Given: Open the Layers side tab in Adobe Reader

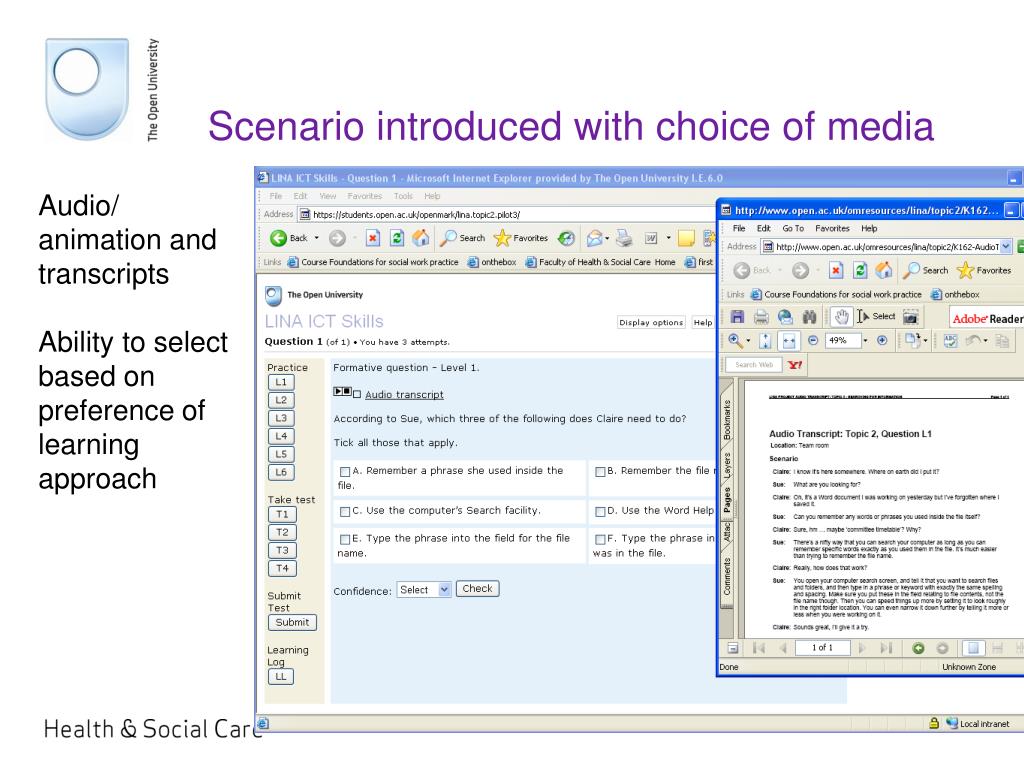Looking at the screenshot, I should [x=727, y=465].
